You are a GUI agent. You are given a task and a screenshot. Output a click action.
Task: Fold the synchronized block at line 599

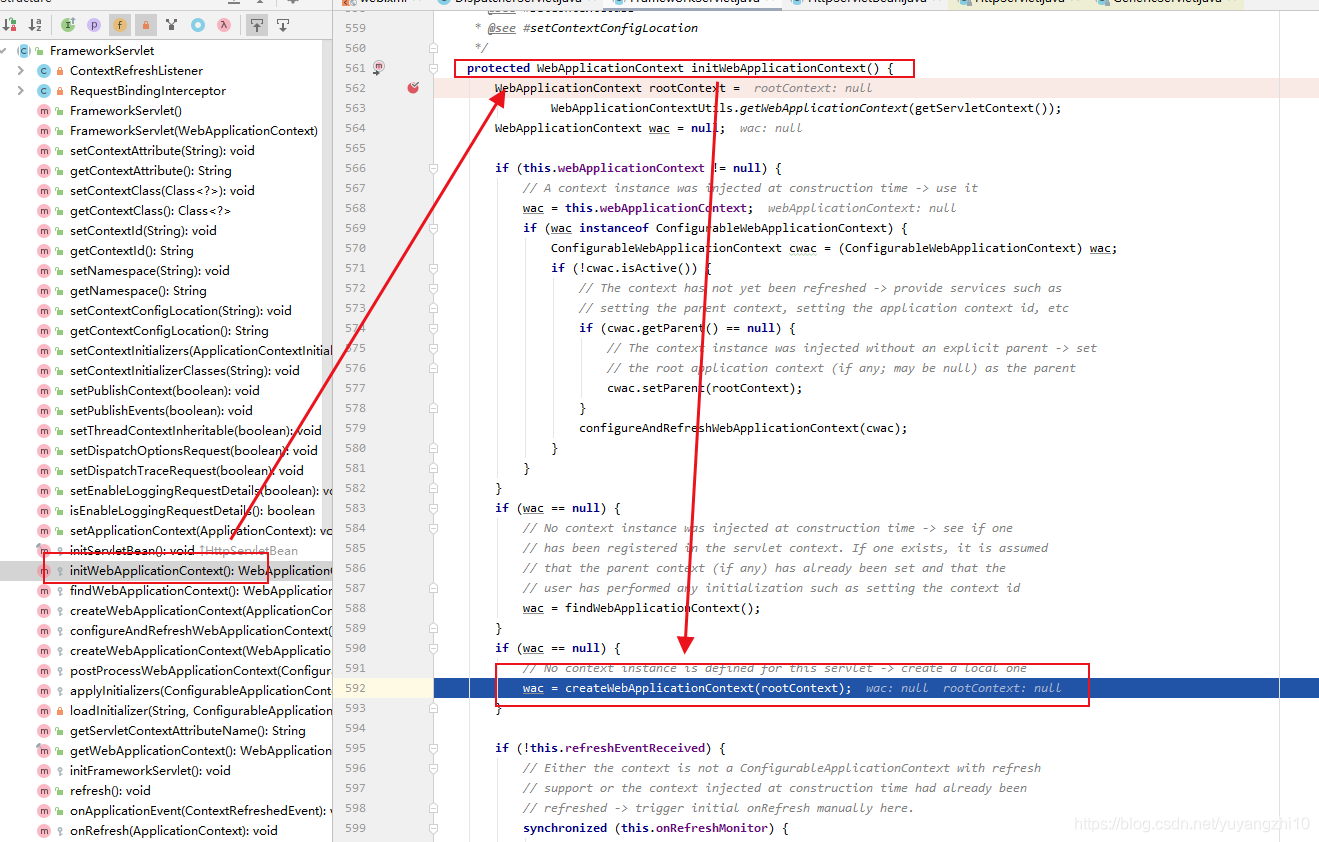433,828
